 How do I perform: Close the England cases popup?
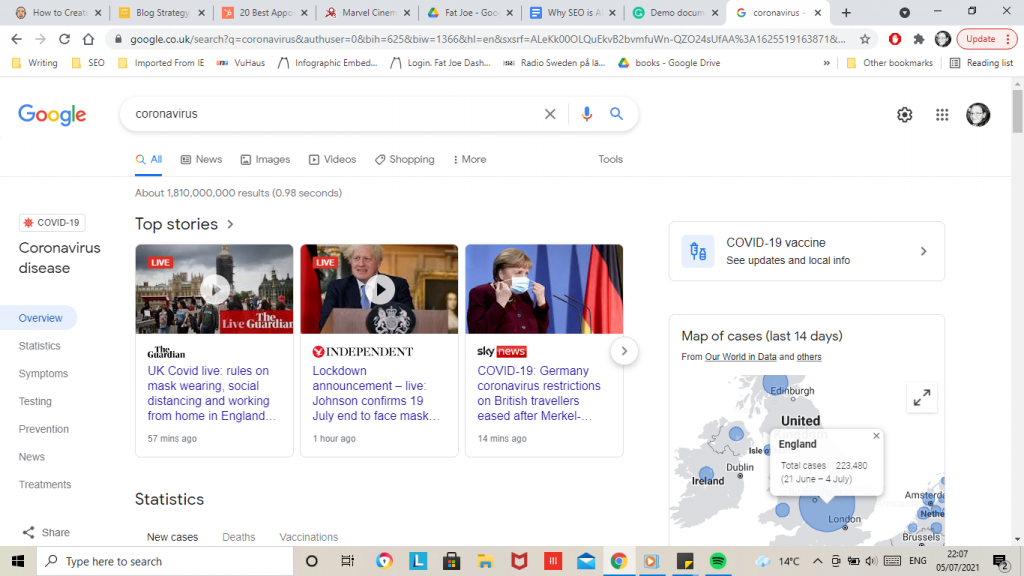[x=876, y=436]
